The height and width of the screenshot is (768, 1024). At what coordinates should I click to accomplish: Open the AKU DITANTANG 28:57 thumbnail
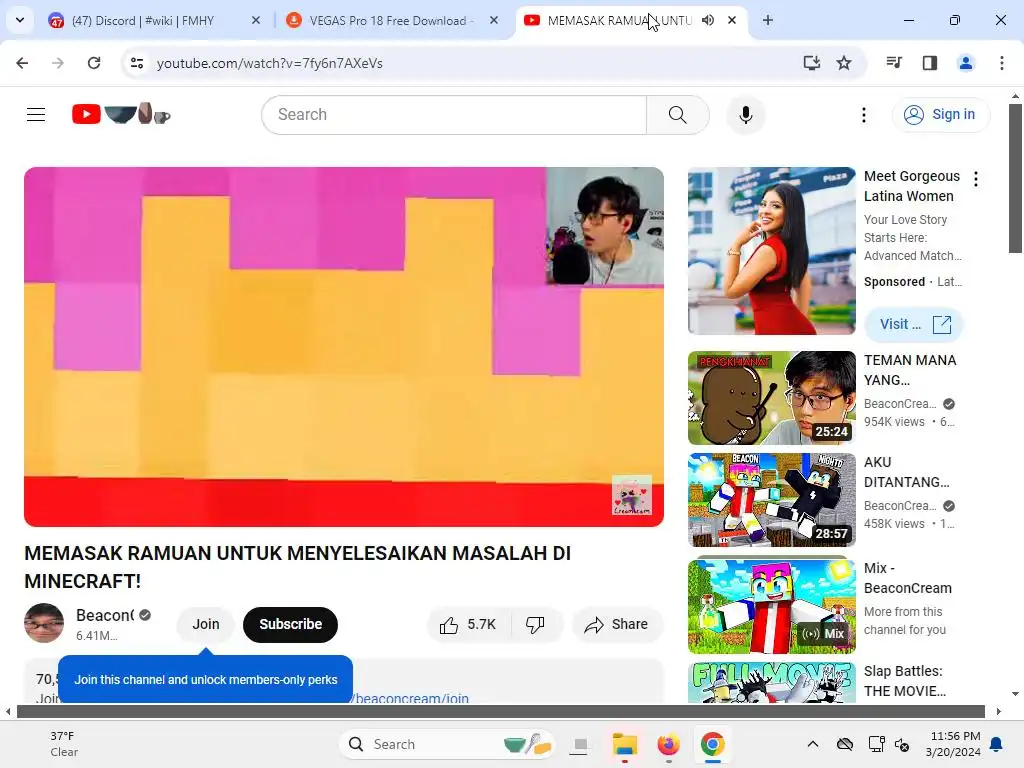click(771, 500)
